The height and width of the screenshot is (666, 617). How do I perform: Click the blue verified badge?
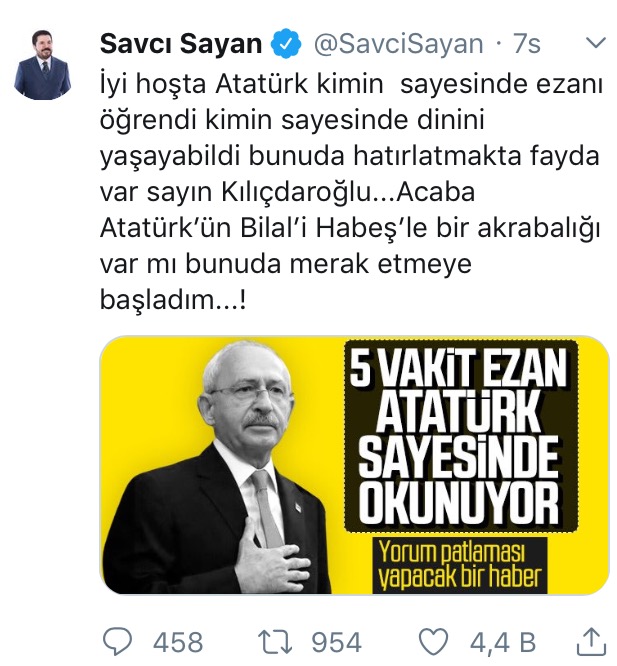tap(286, 43)
